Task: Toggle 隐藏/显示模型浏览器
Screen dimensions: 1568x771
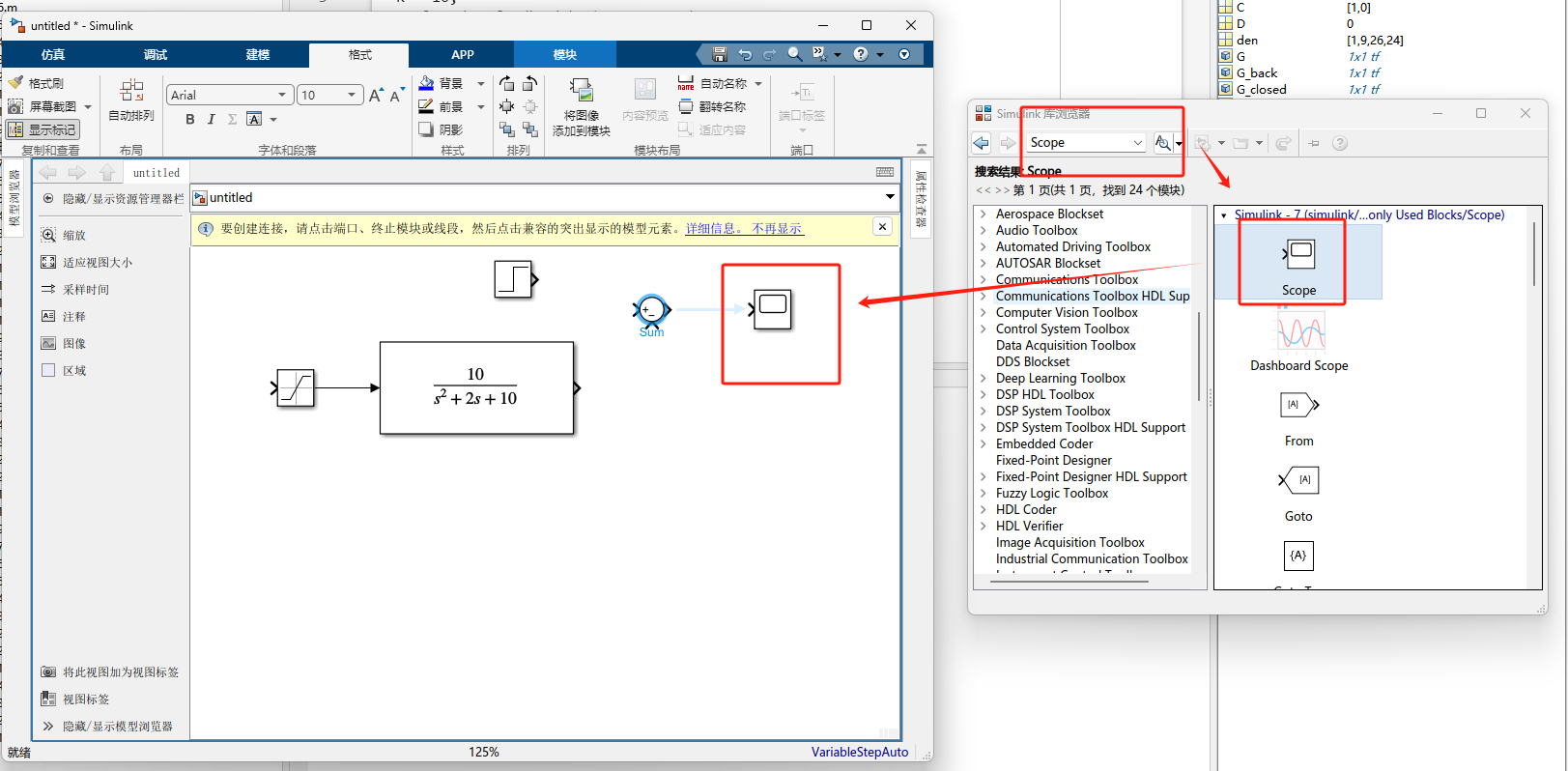Action: (x=107, y=726)
